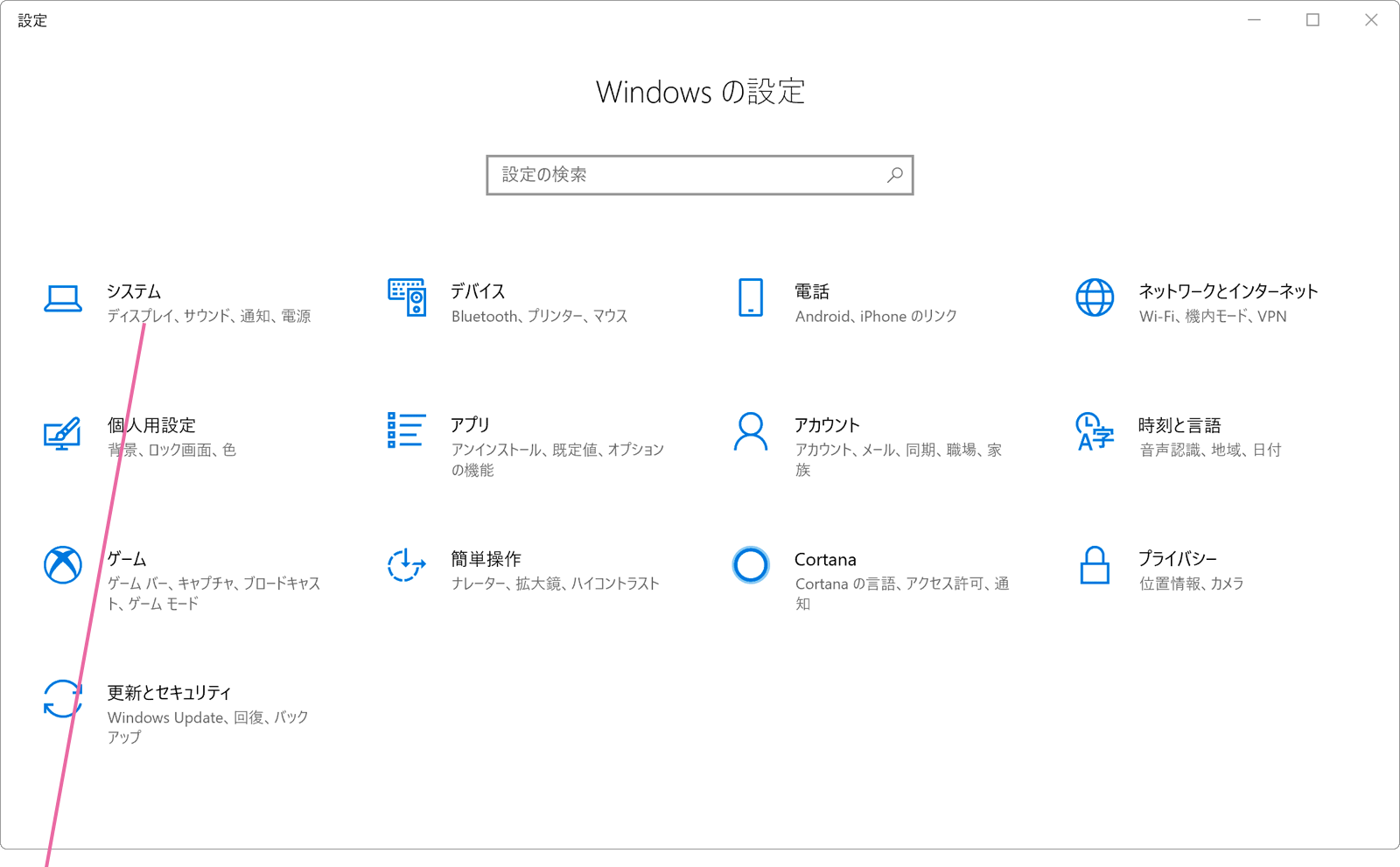Click the magnifier icon in the search box
This screenshot has height=867, width=1400.
coord(894,175)
